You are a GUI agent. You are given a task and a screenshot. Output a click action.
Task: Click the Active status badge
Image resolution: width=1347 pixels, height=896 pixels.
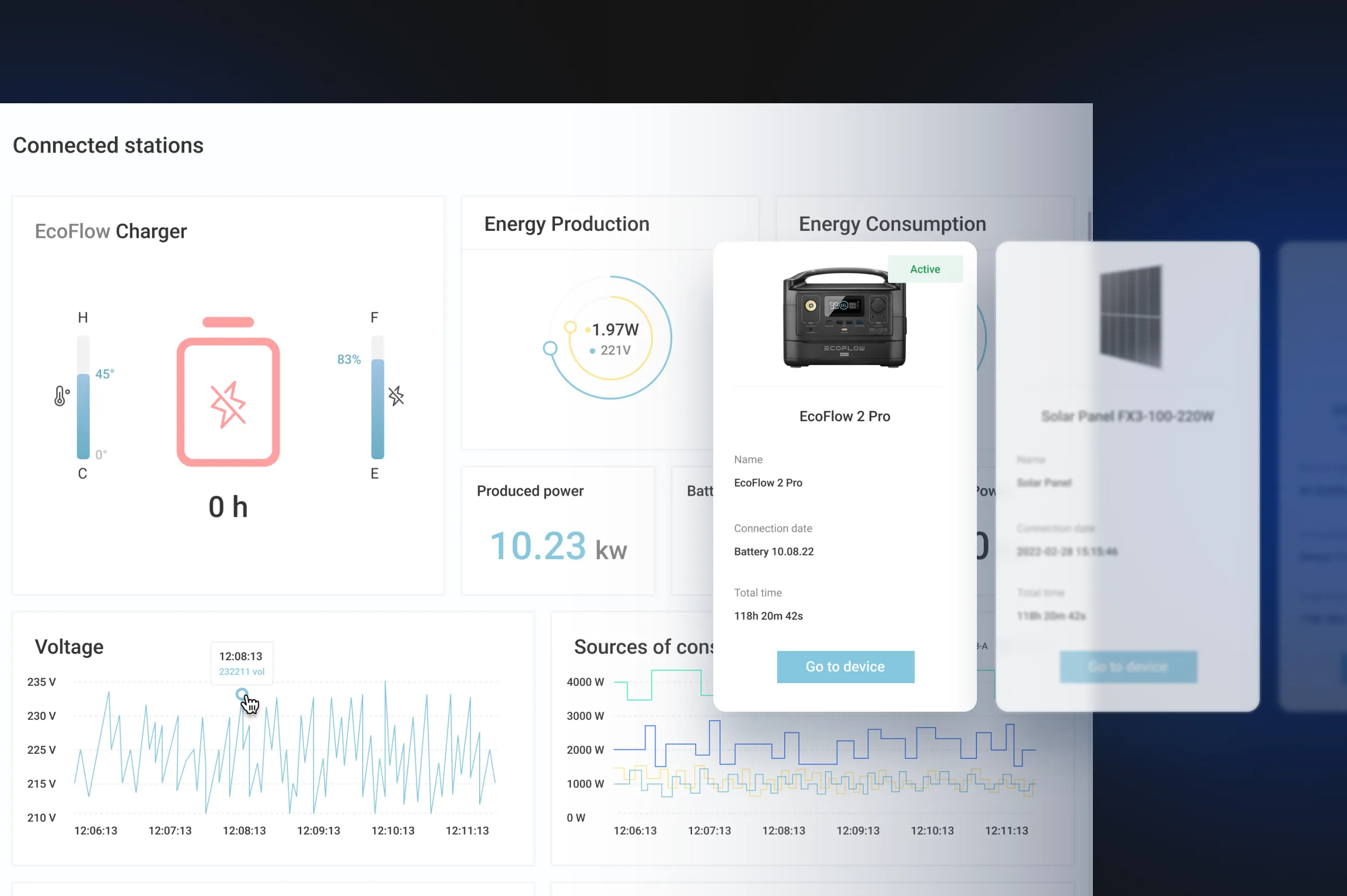coord(924,269)
